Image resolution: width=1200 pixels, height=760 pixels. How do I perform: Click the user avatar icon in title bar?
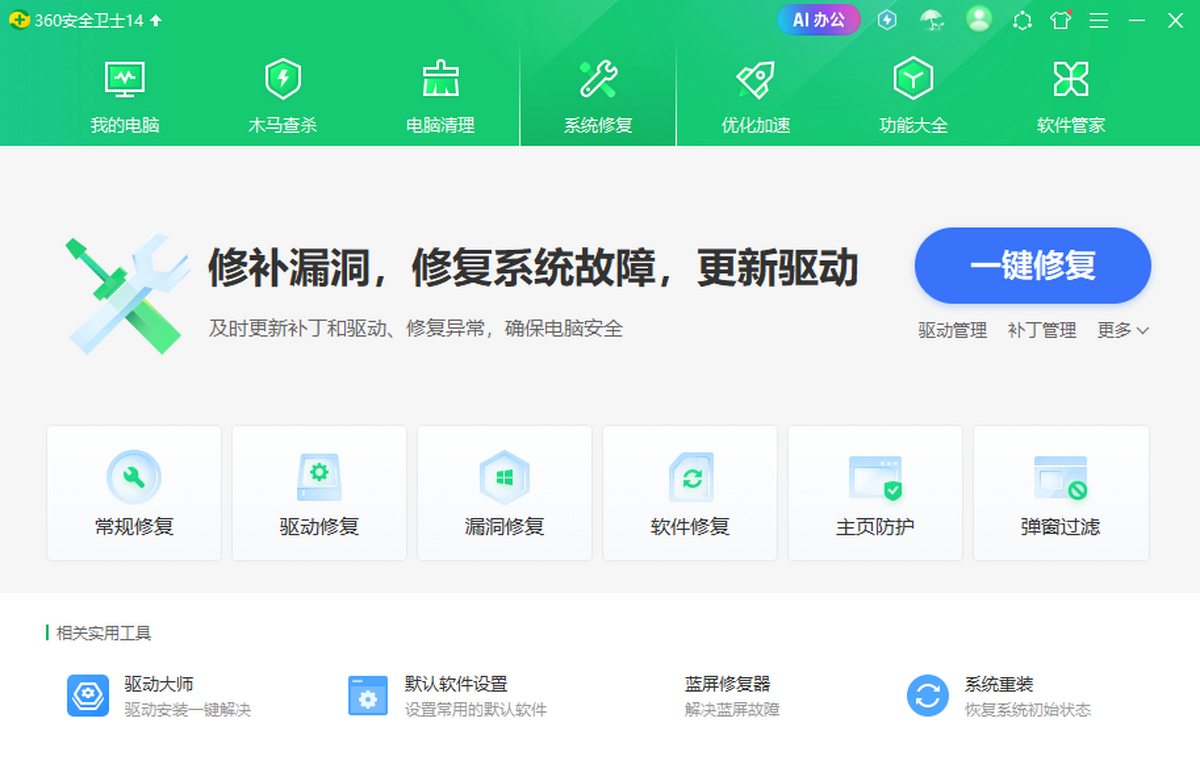click(x=979, y=19)
